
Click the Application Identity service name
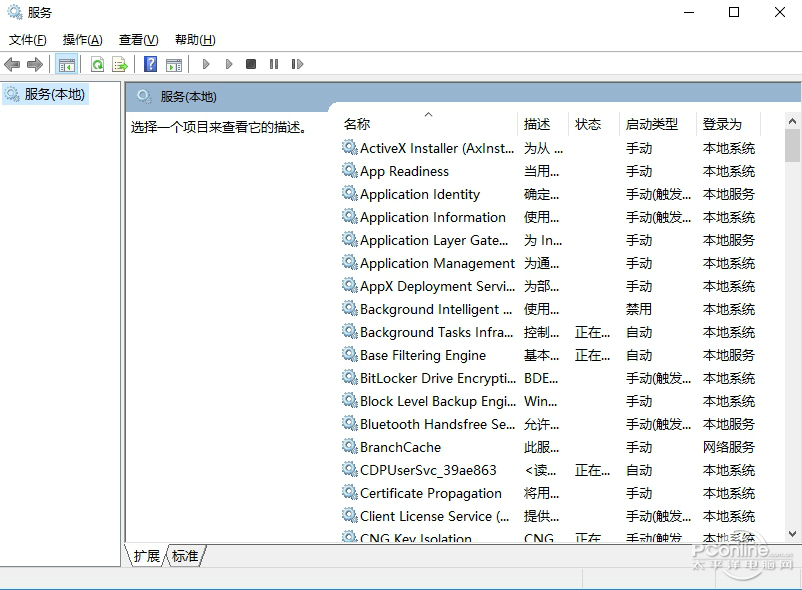click(420, 194)
